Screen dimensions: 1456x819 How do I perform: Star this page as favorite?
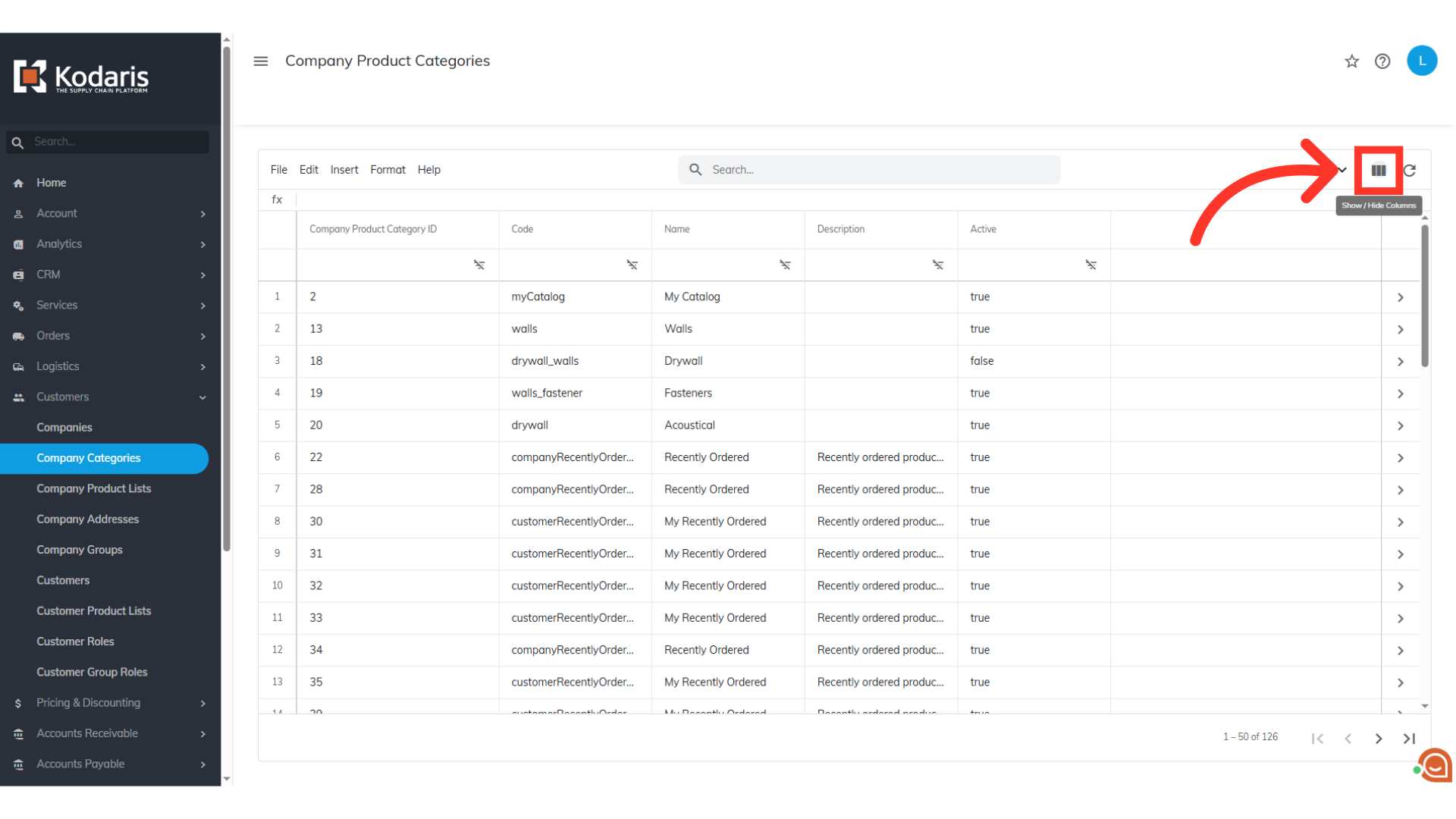point(1351,61)
